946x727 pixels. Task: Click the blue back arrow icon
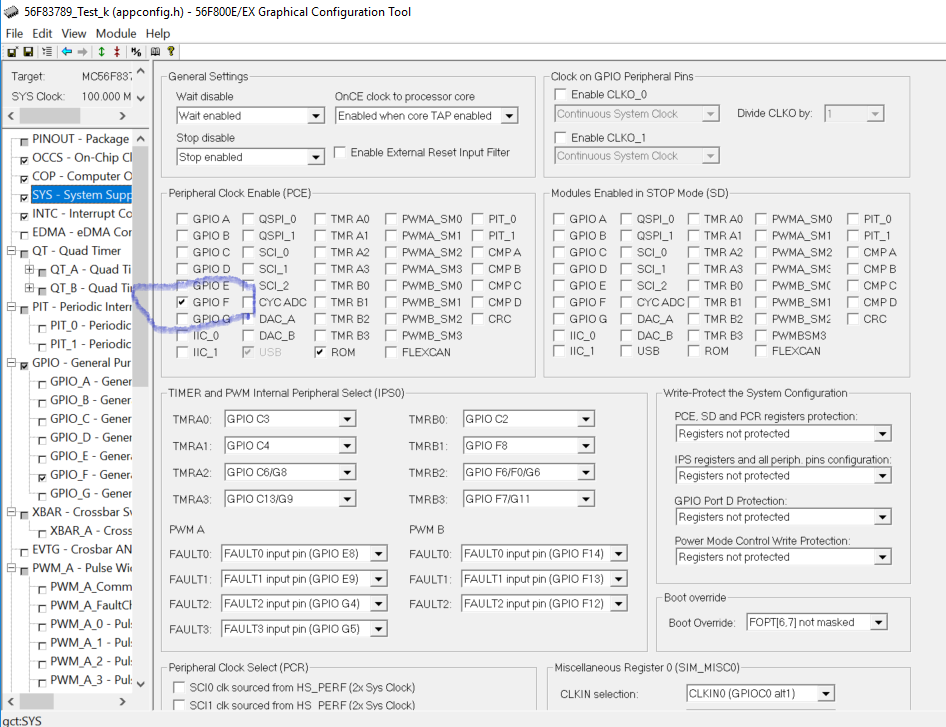(66, 52)
